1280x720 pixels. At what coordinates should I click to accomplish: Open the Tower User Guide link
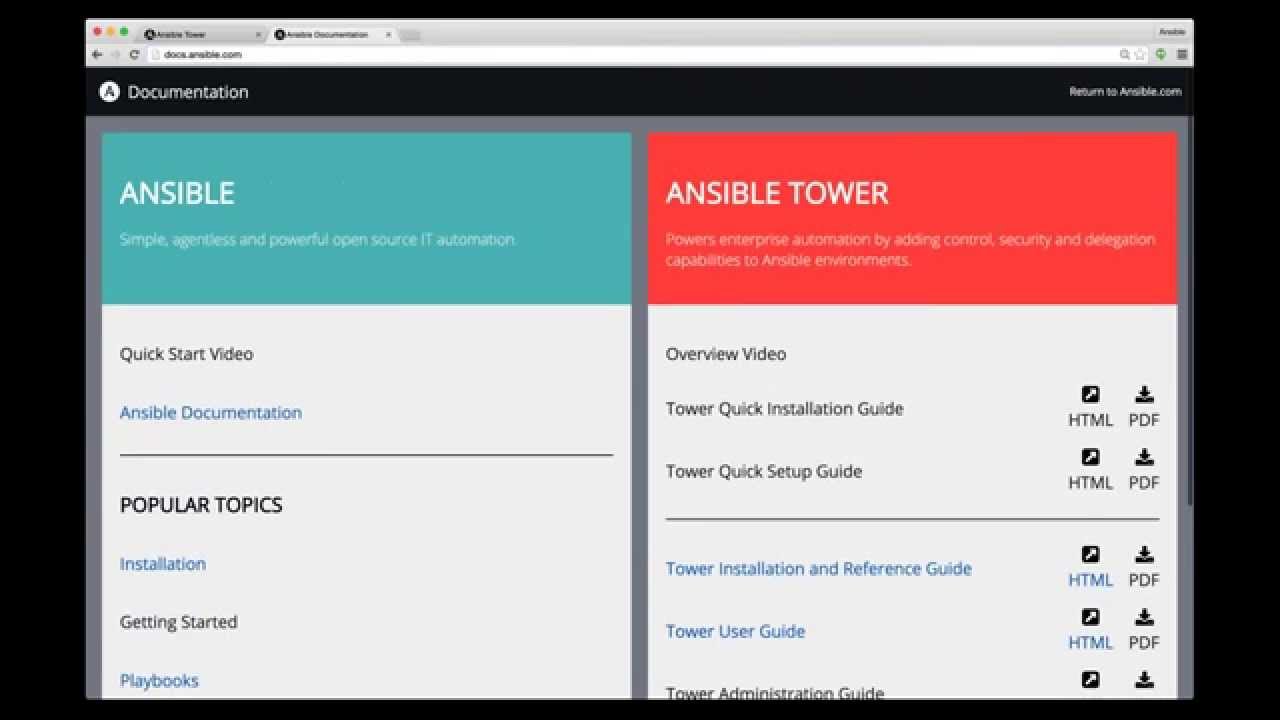736,632
